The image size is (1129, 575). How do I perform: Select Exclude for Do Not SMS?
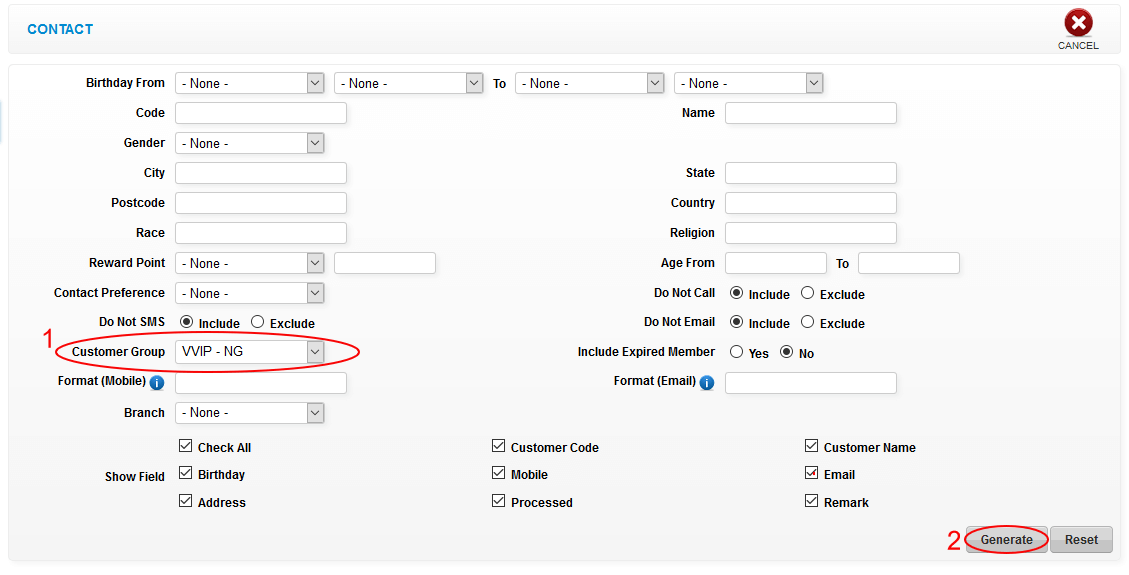tap(257, 322)
